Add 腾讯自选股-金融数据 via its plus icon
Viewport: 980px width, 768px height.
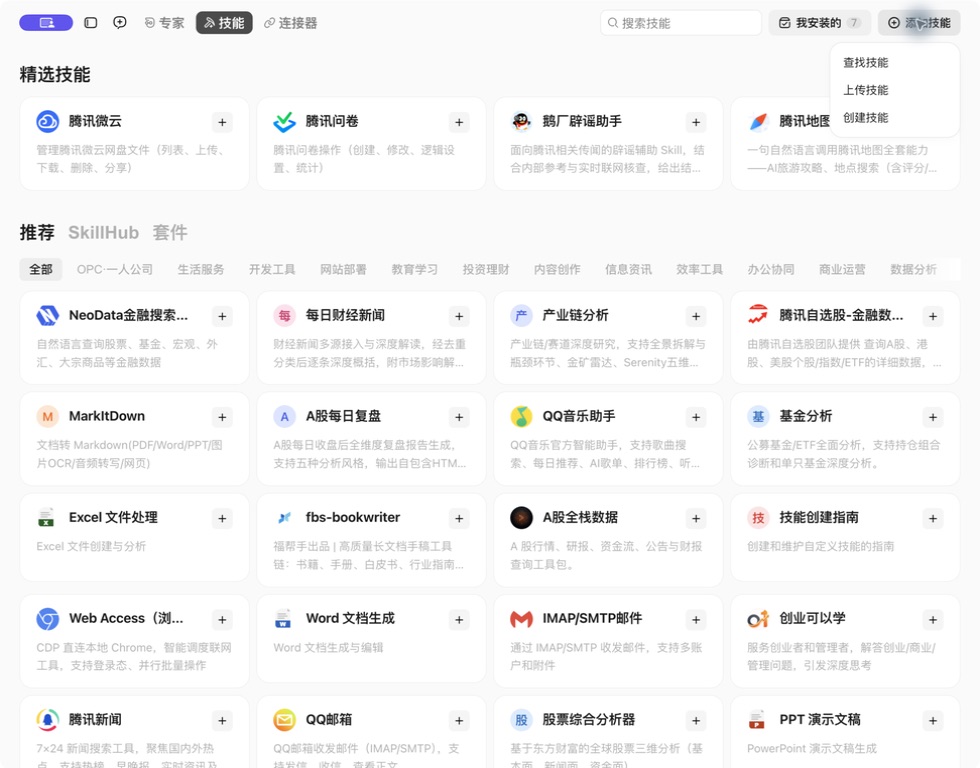[932, 316]
